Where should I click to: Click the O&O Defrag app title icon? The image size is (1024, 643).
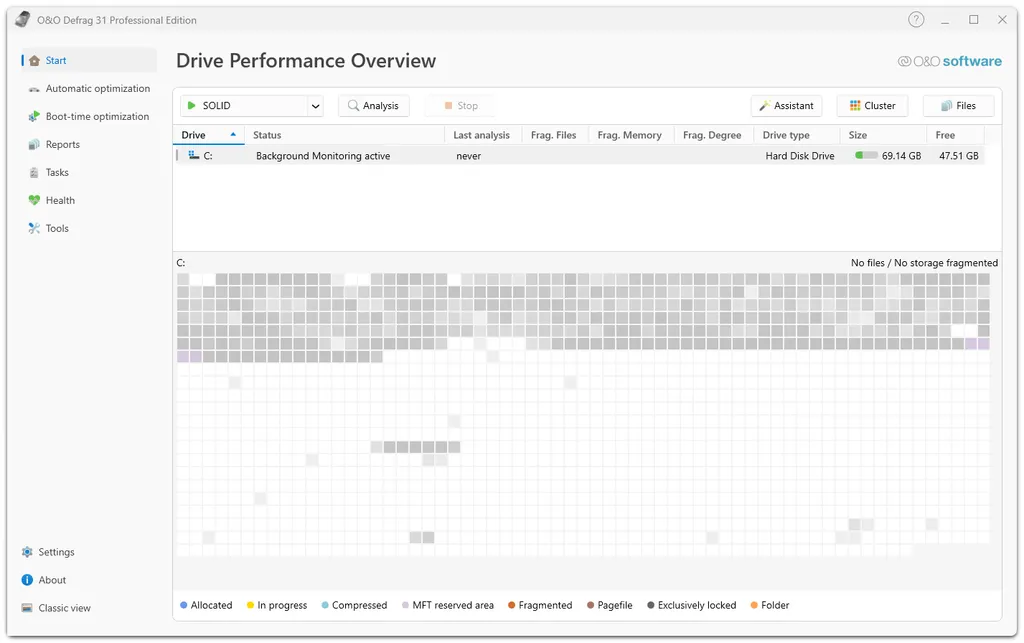click(23, 20)
